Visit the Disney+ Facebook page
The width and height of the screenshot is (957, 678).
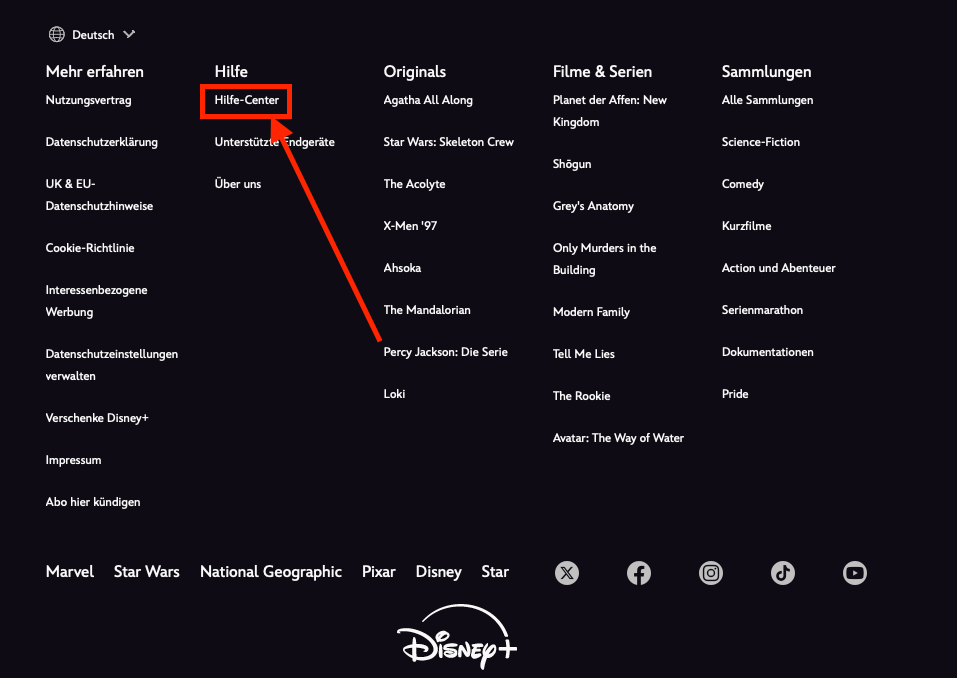coord(638,572)
